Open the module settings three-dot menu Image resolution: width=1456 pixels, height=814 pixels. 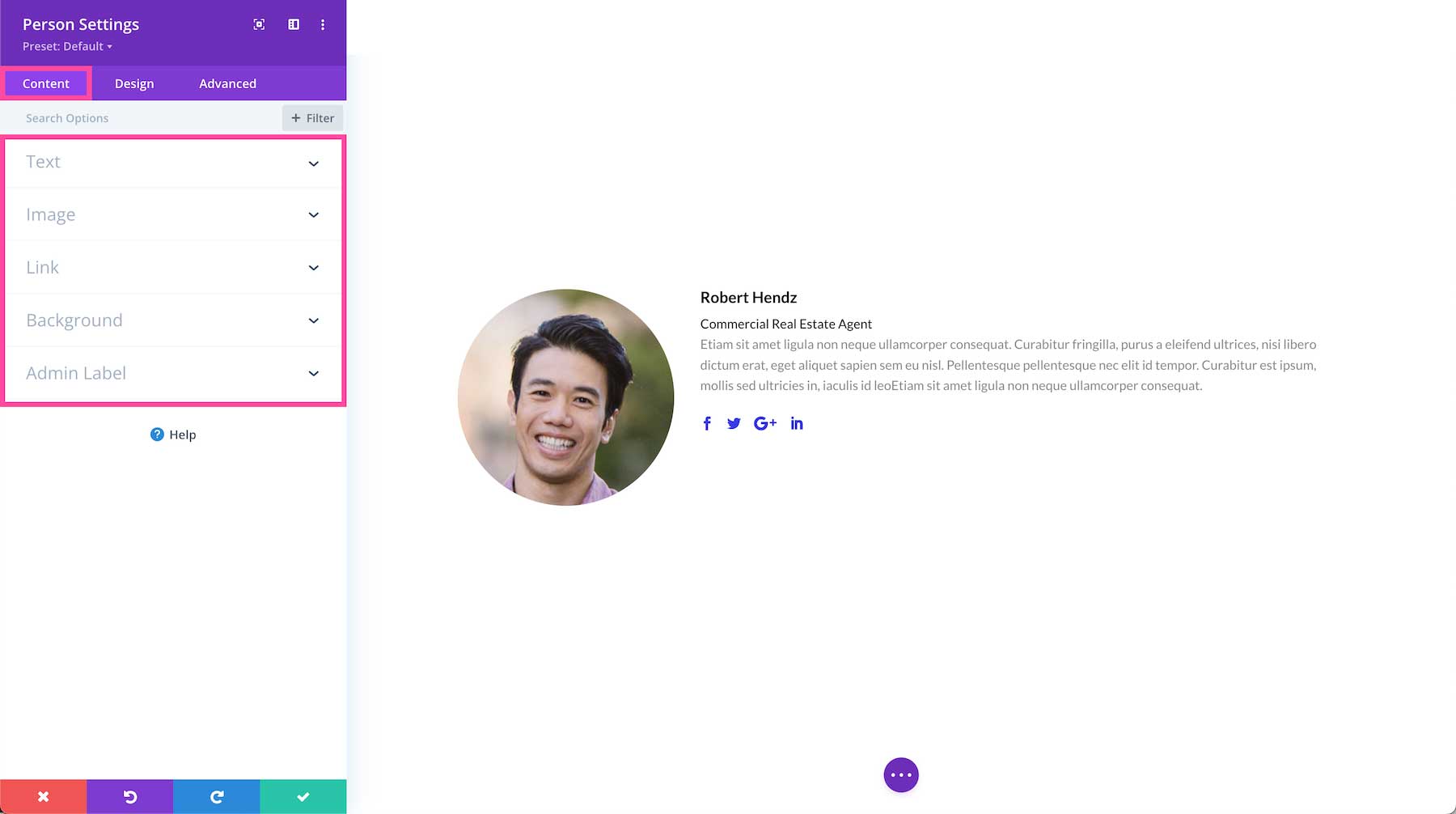(323, 24)
